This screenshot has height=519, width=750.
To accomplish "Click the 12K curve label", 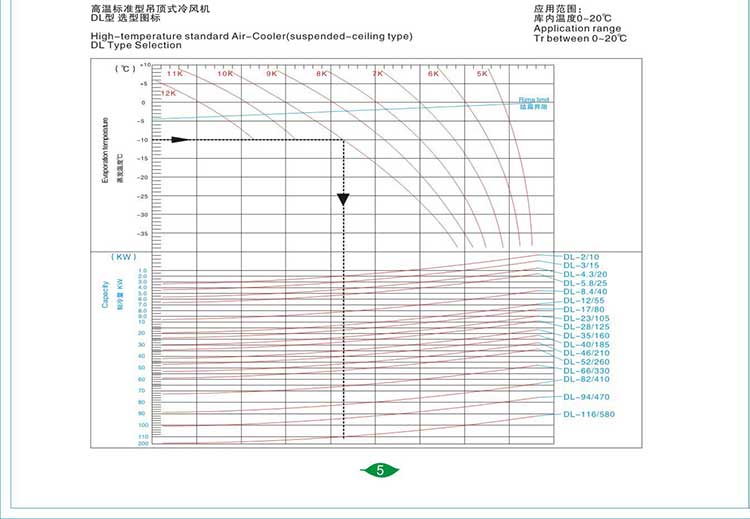I will pos(169,92).
